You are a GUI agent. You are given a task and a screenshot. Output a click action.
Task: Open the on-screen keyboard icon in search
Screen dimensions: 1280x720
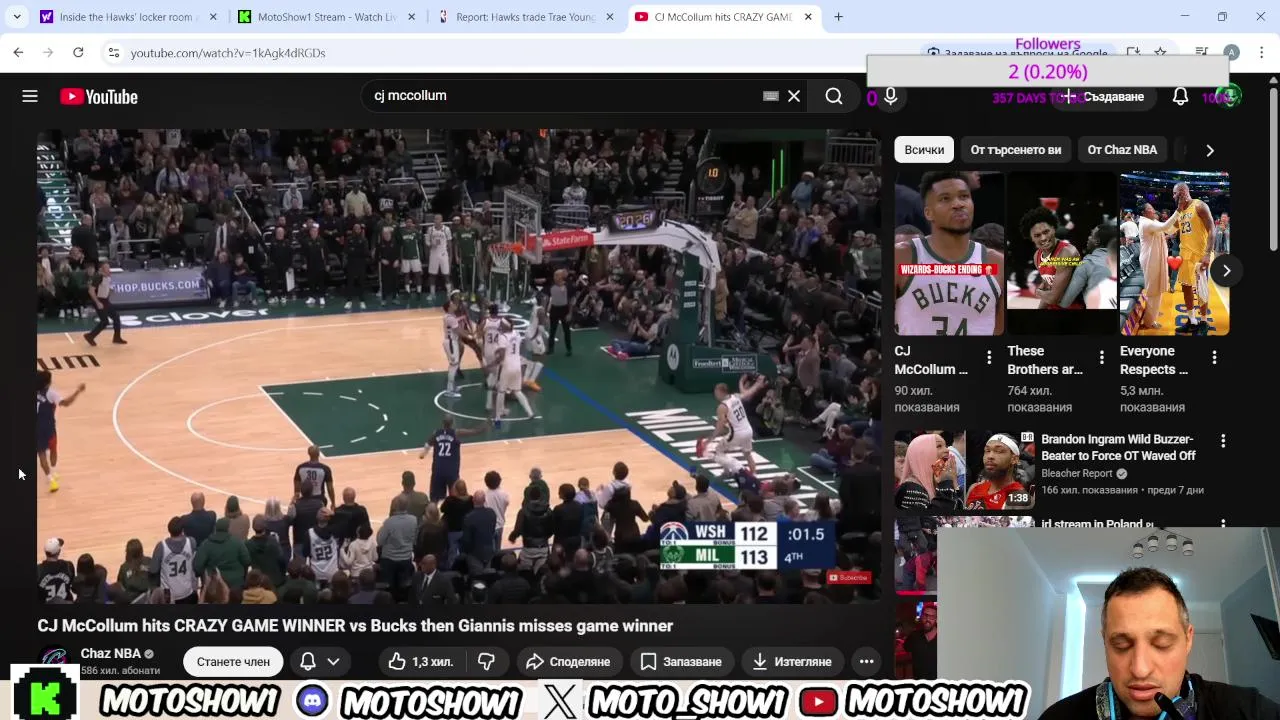[770, 96]
